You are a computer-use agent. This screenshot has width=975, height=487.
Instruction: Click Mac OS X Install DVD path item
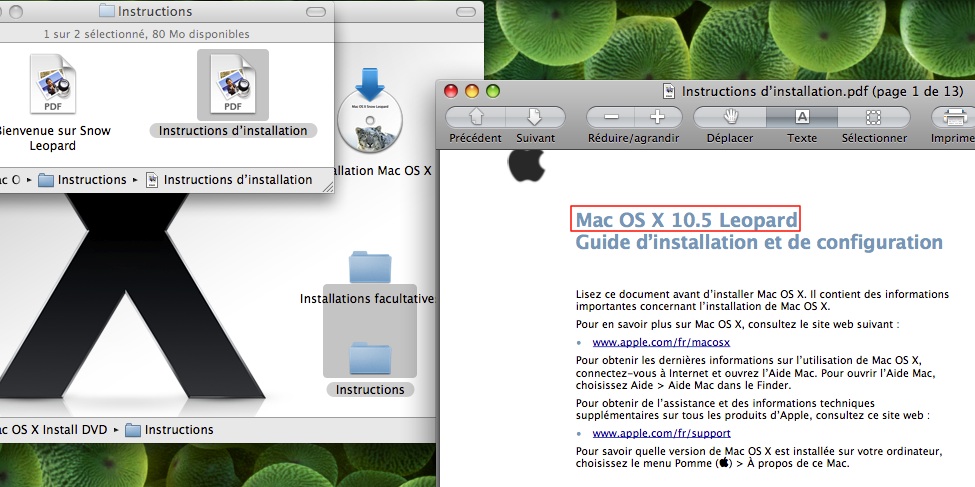pos(53,430)
